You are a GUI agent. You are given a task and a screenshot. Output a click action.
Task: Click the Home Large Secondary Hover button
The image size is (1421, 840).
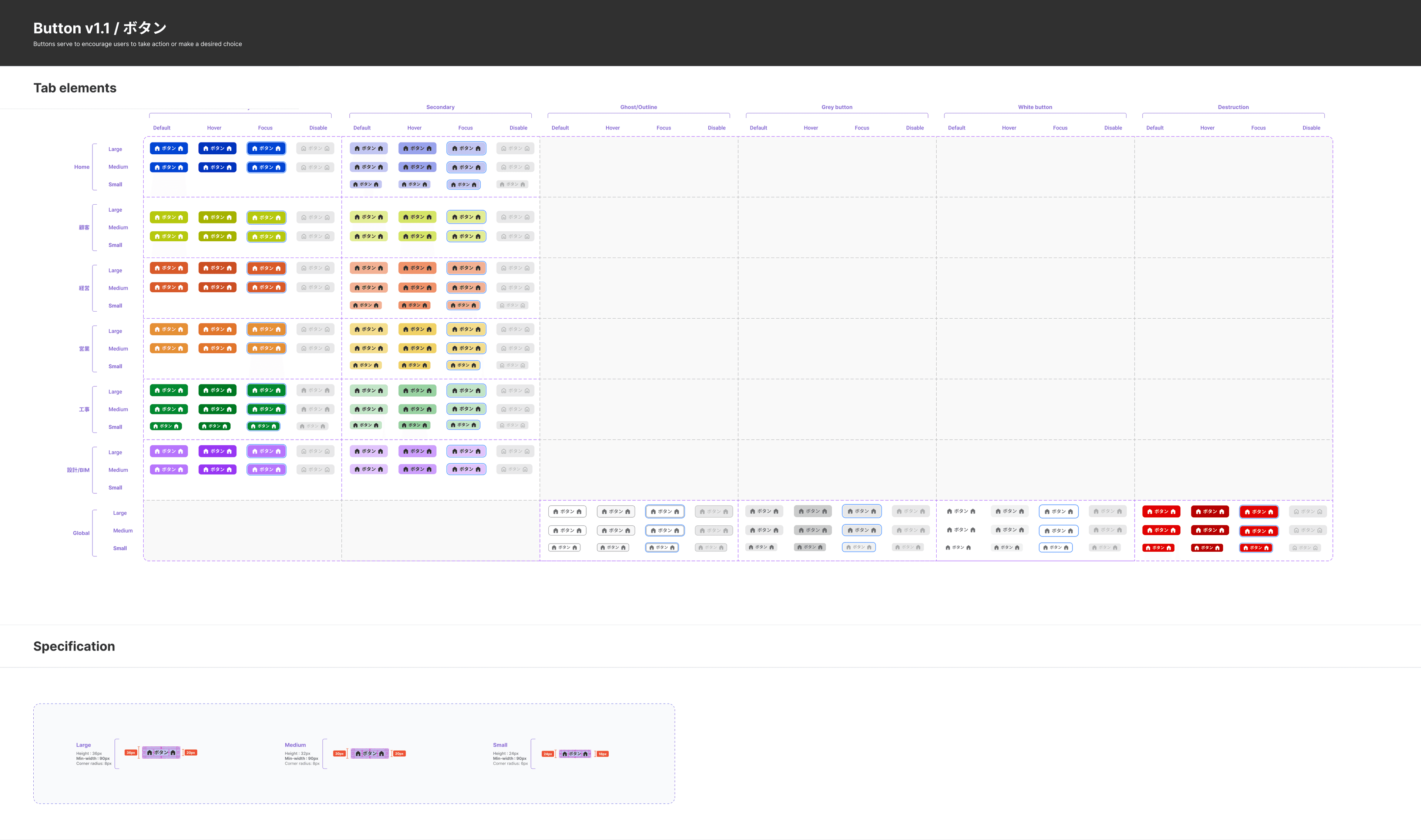[x=417, y=148]
